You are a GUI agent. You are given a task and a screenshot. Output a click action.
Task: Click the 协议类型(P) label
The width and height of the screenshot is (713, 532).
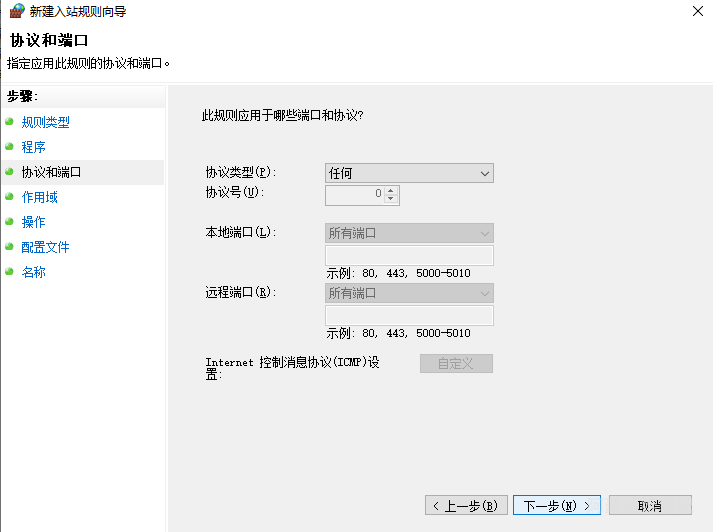pos(241,172)
